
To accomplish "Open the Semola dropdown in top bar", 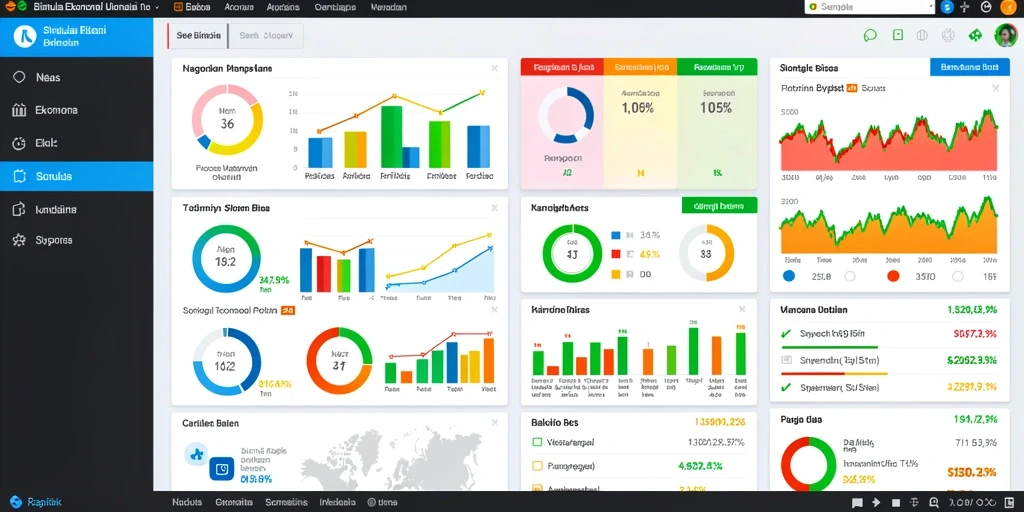I will tap(870, 7).
